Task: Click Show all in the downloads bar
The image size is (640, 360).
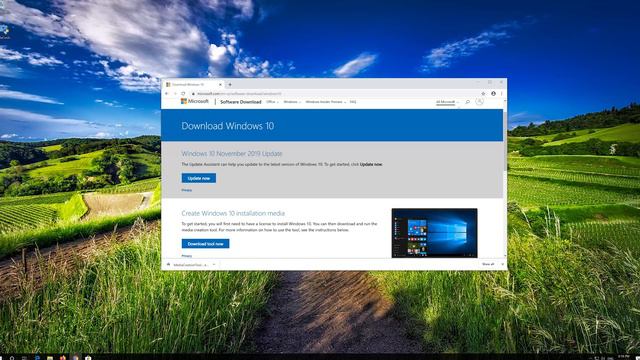Action: pyautogui.click(x=488, y=264)
